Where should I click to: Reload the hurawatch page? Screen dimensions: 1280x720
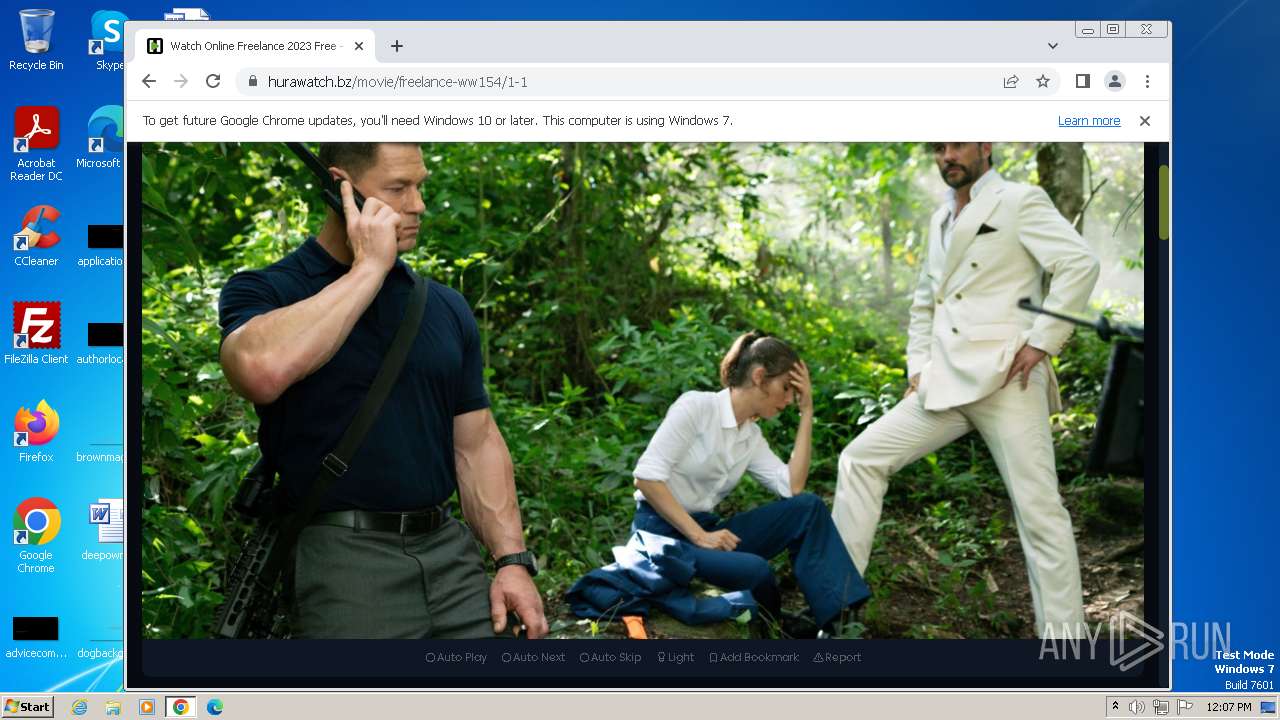tap(213, 82)
